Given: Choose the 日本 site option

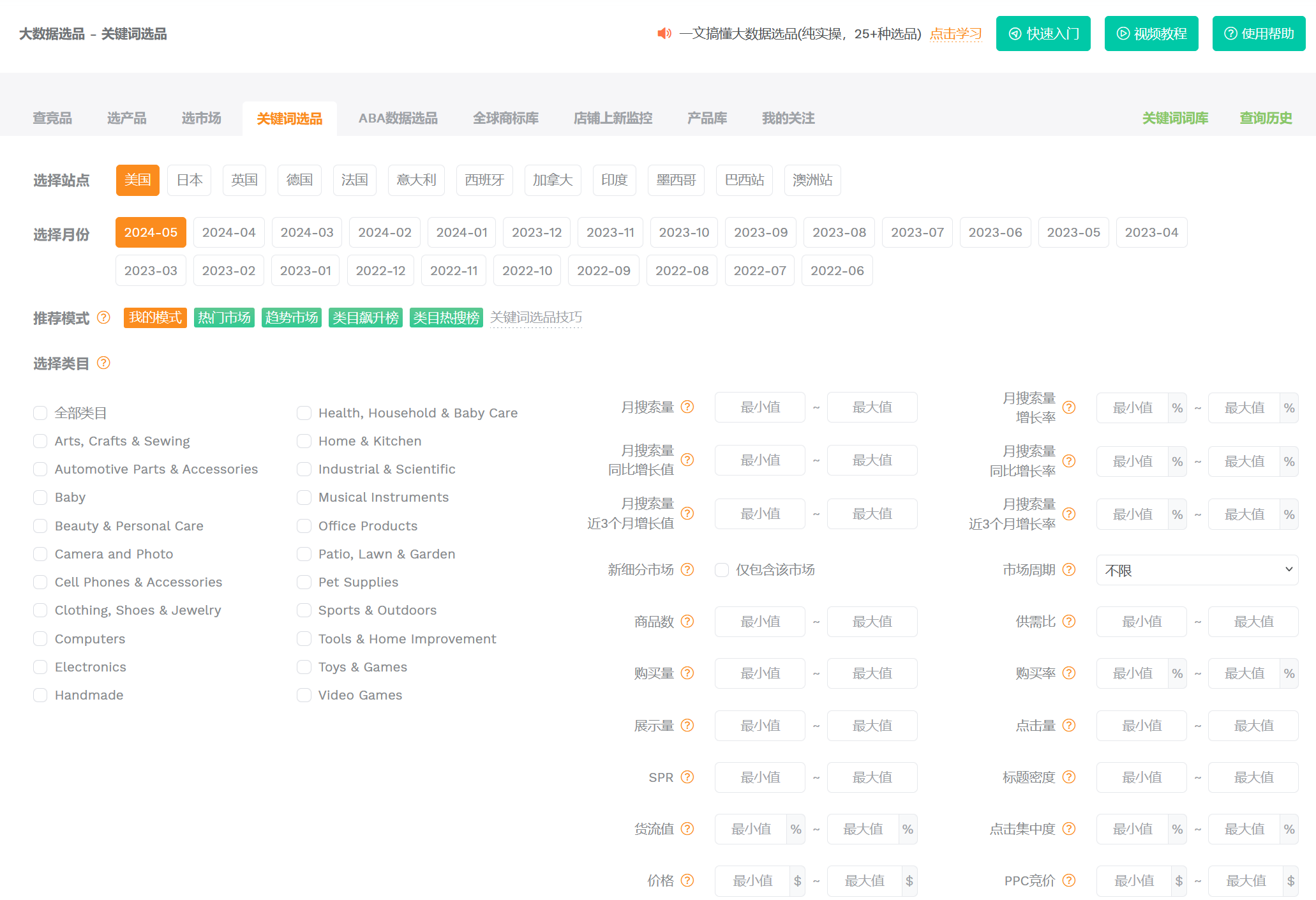Looking at the screenshot, I should tap(190, 180).
